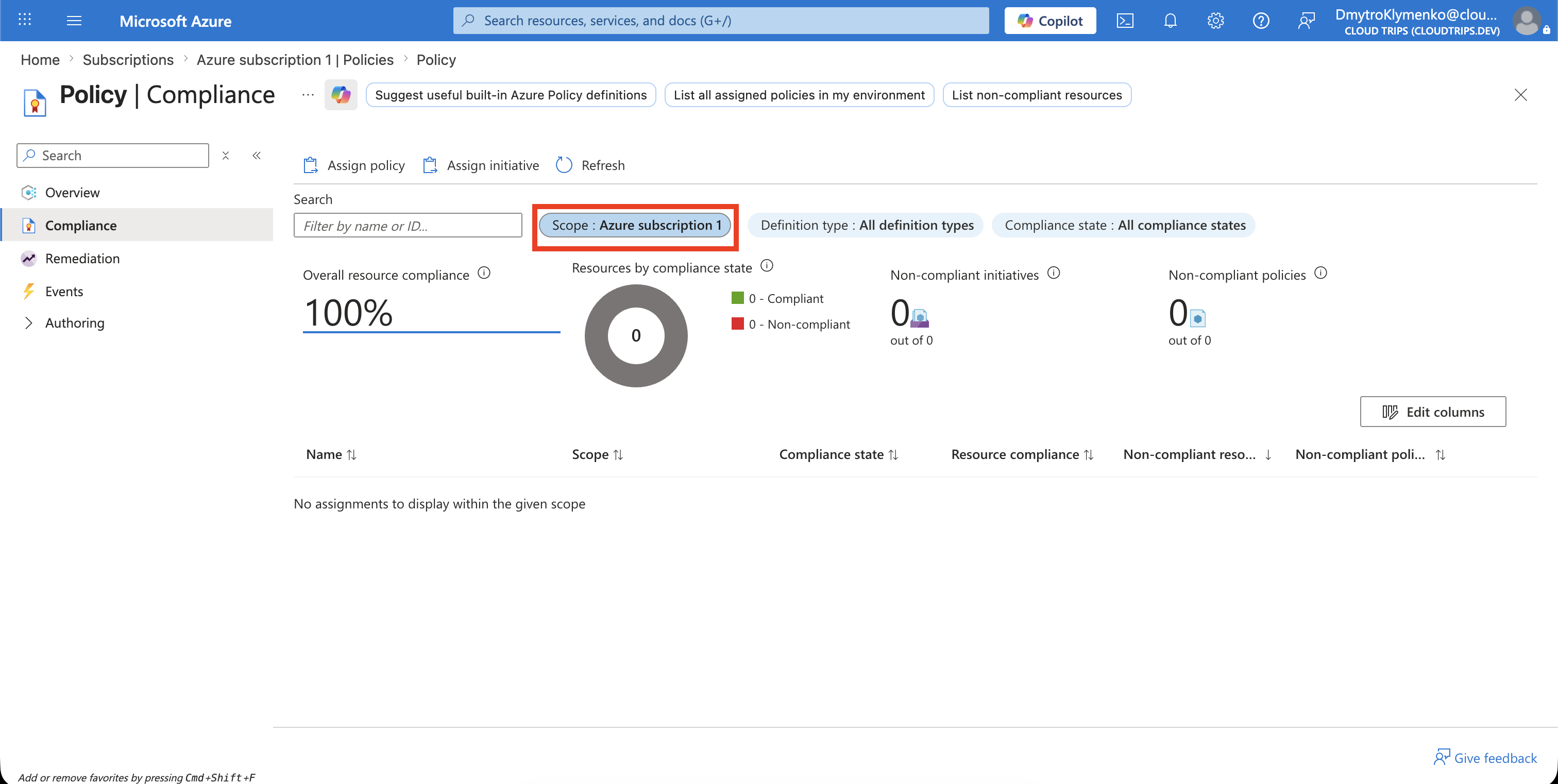The image size is (1558, 784).
Task: Click the Copilot button
Action: 1050,21
